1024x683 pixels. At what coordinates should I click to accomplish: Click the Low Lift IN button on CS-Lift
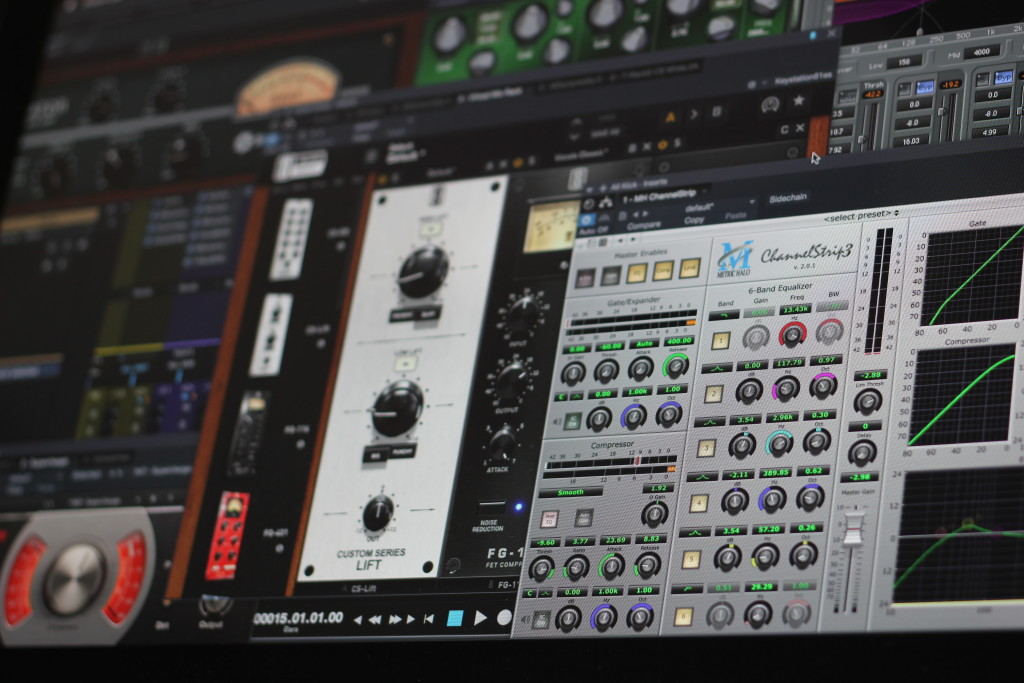click(406, 363)
